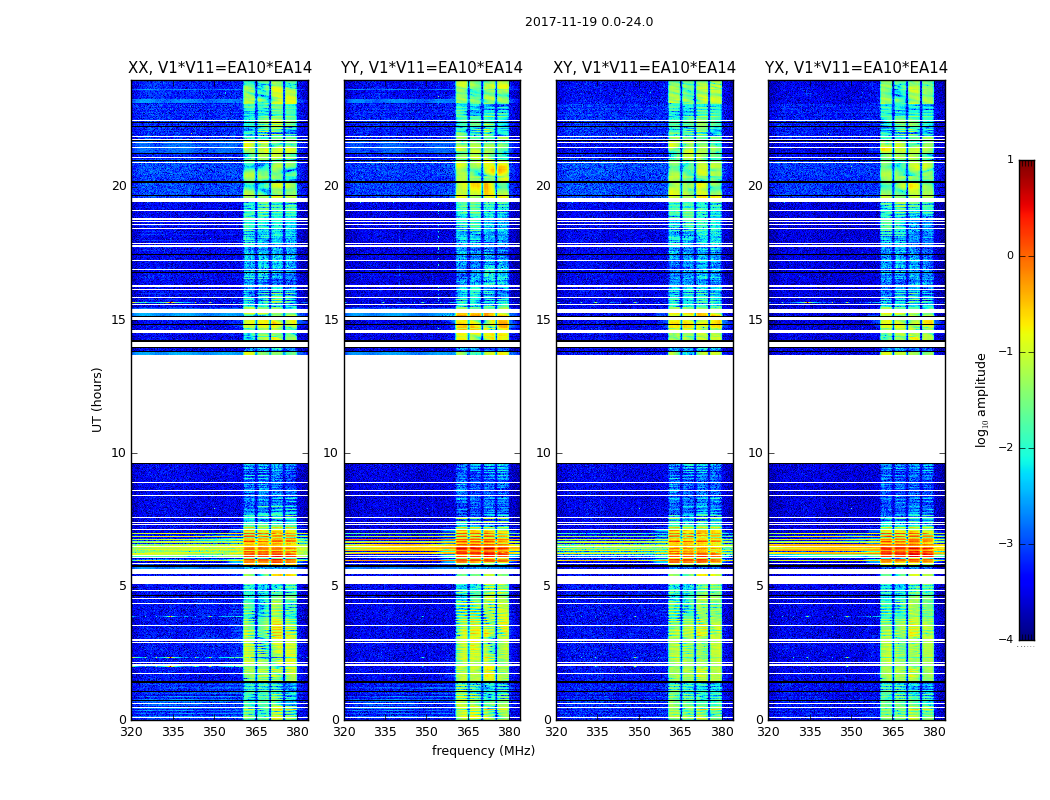
Task: Click the YX panel title
Action: [x=856, y=68]
